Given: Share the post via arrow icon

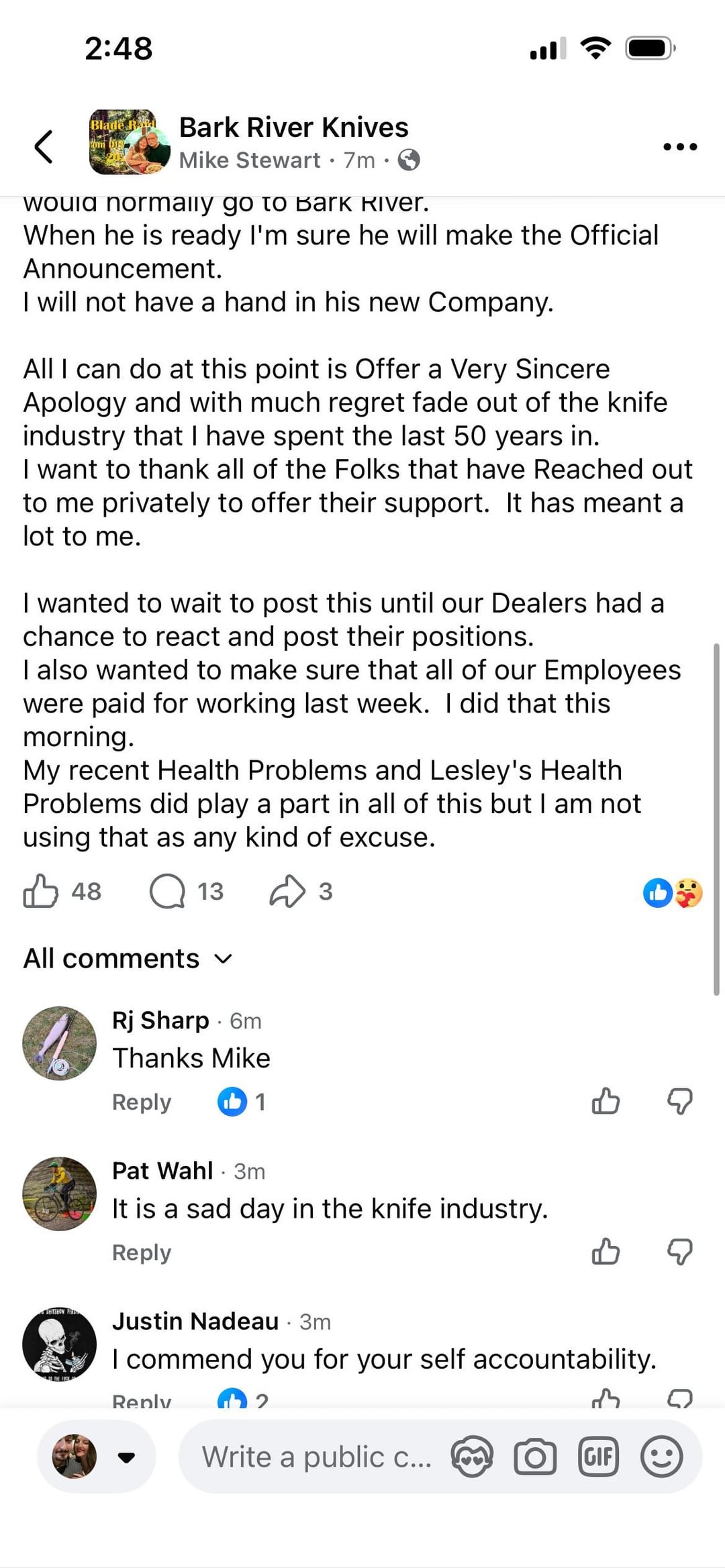Looking at the screenshot, I should (x=287, y=891).
